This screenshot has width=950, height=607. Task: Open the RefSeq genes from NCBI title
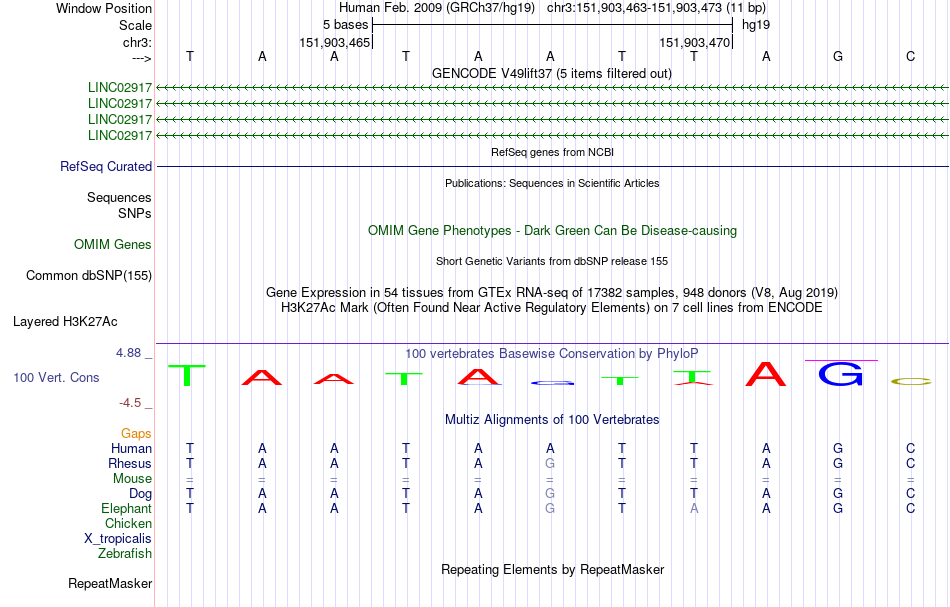point(553,152)
